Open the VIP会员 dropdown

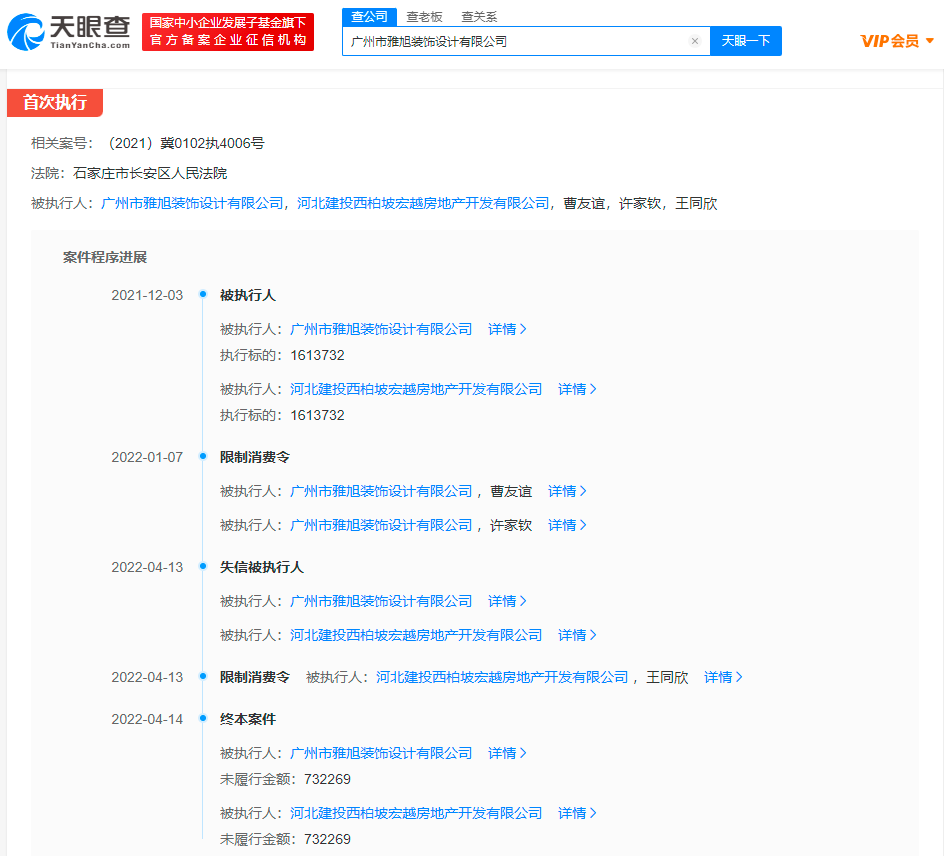(897, 41)
